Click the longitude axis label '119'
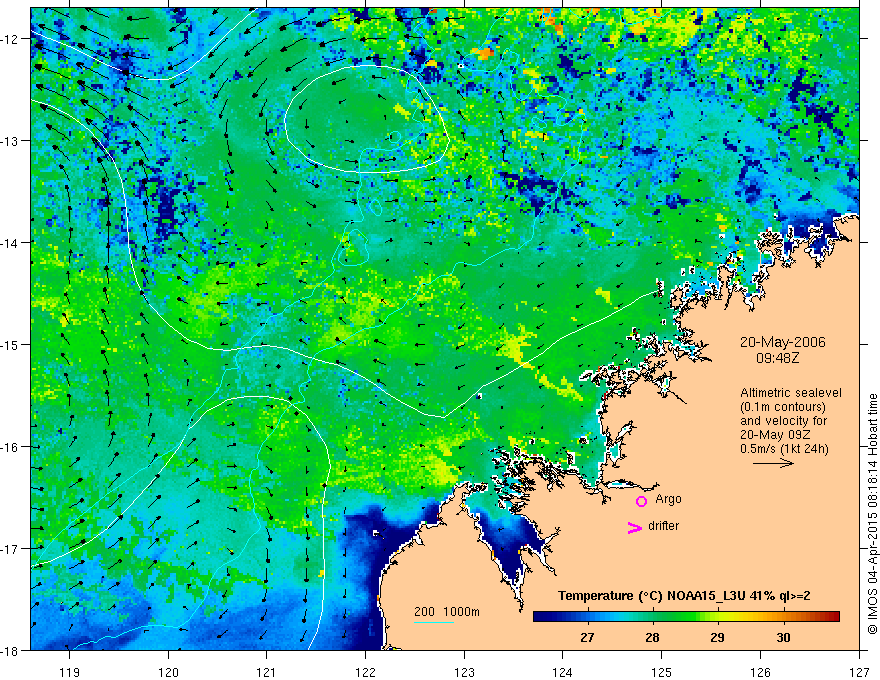 click(70, 672)
